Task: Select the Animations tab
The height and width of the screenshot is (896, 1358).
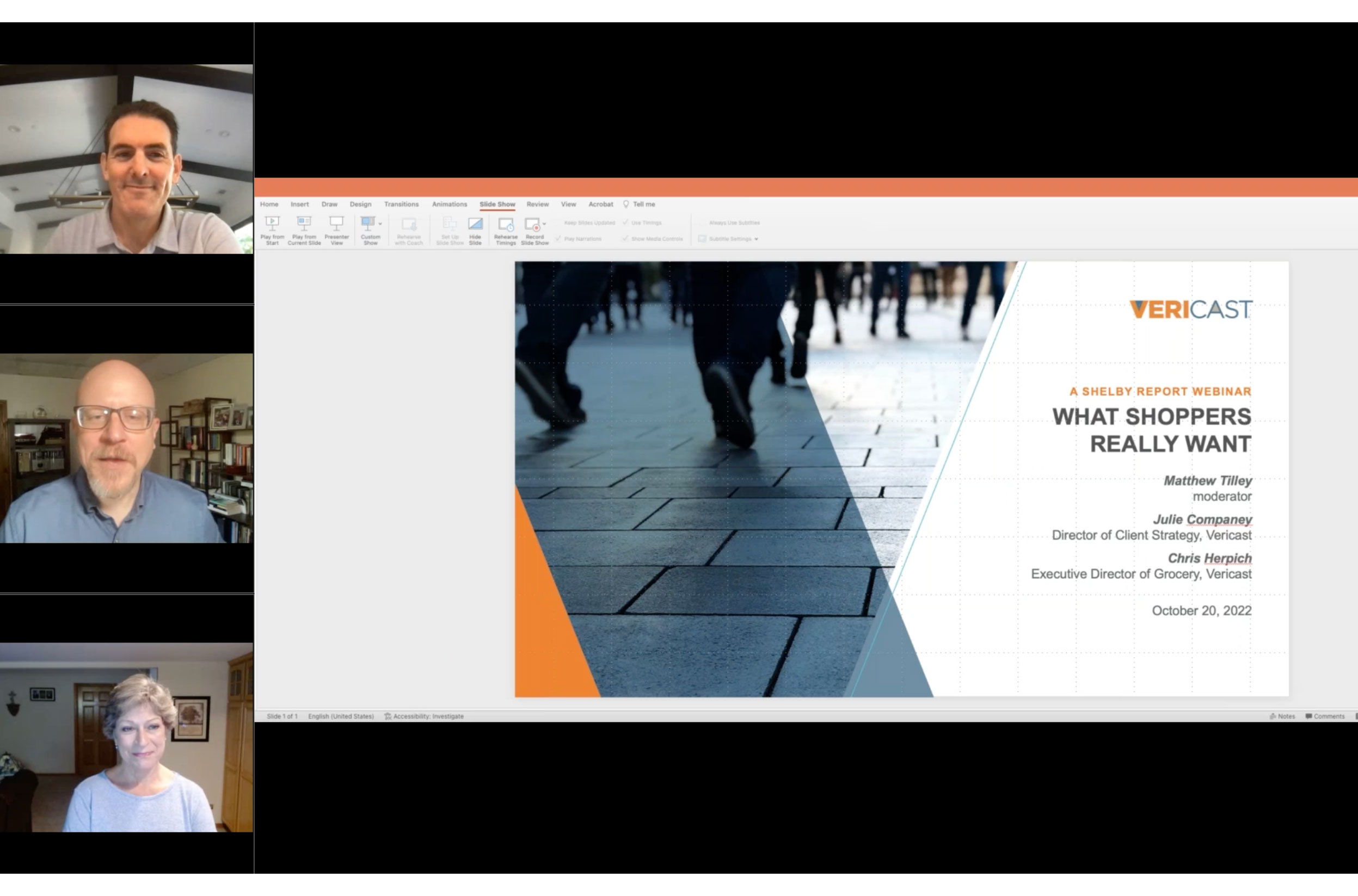Action: [x=449, y=204]
